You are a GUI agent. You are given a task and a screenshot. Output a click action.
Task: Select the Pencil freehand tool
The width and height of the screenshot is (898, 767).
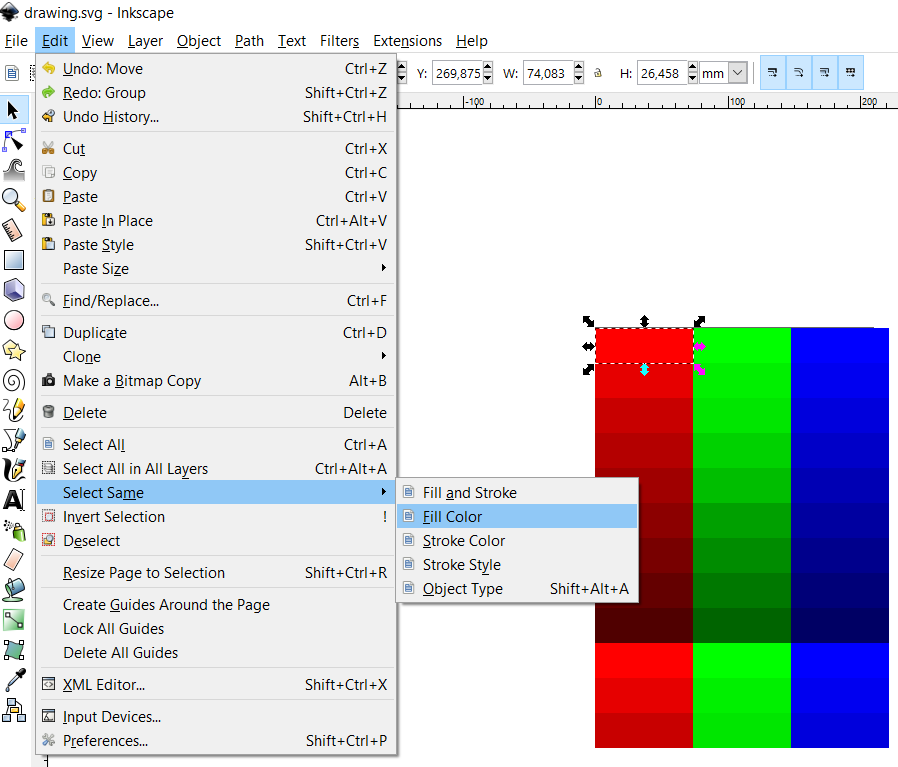(x=14, y=410)
